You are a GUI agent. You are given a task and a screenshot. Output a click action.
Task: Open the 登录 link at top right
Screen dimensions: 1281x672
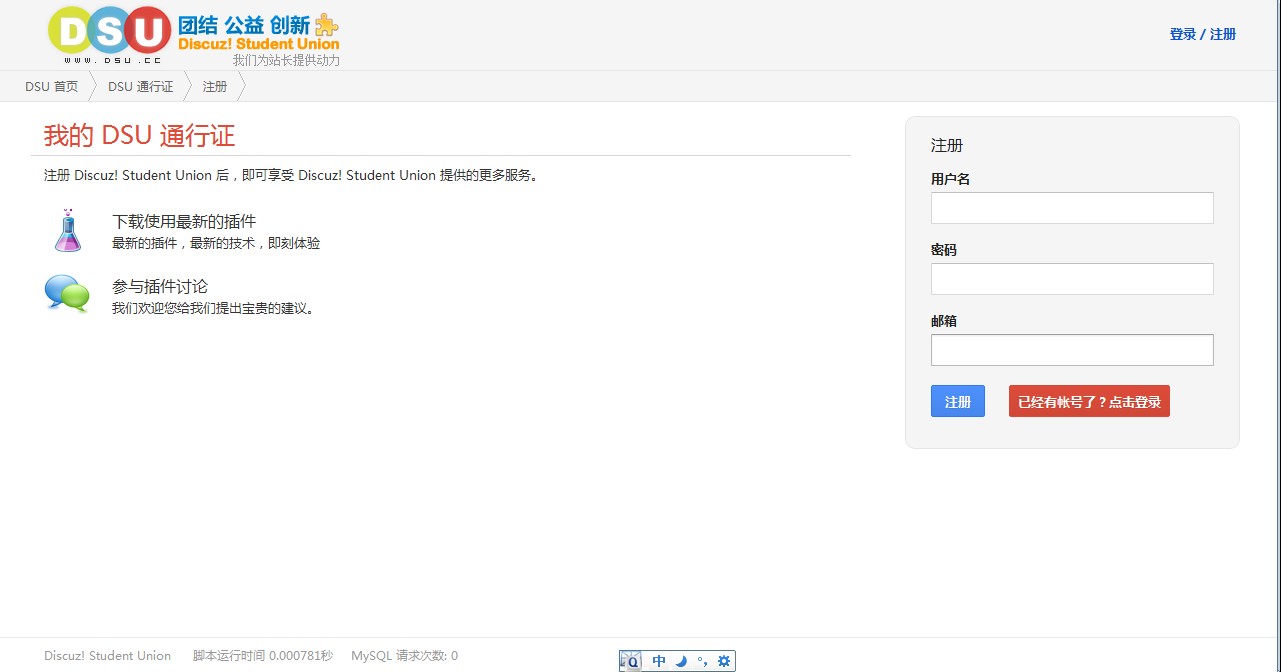point(1182,33)
